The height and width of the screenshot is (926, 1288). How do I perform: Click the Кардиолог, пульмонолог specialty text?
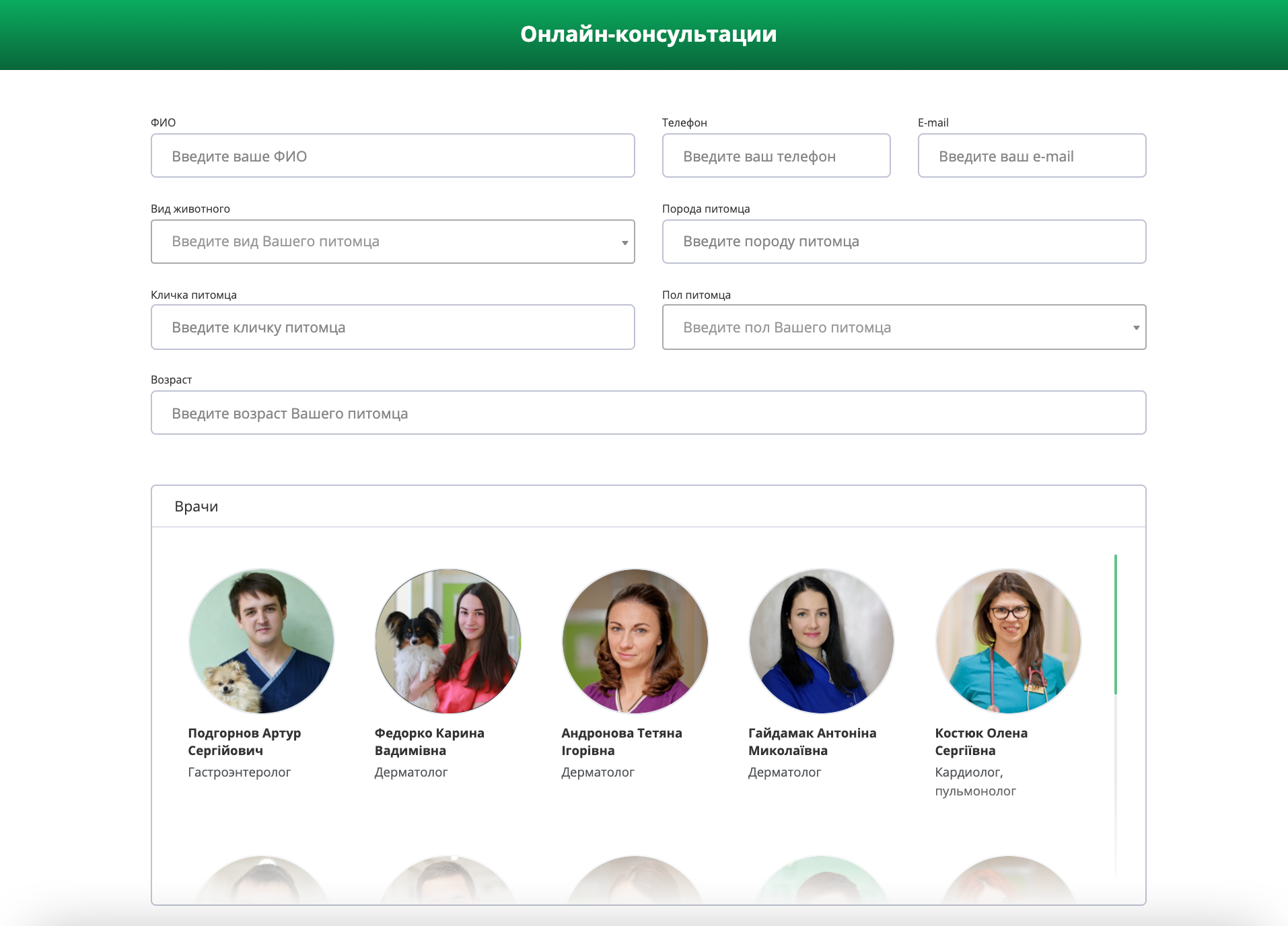976,781
